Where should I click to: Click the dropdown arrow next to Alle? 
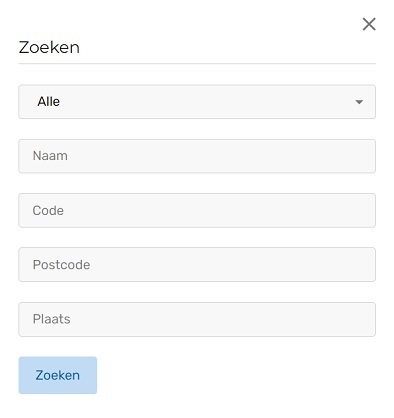(359, 102)
